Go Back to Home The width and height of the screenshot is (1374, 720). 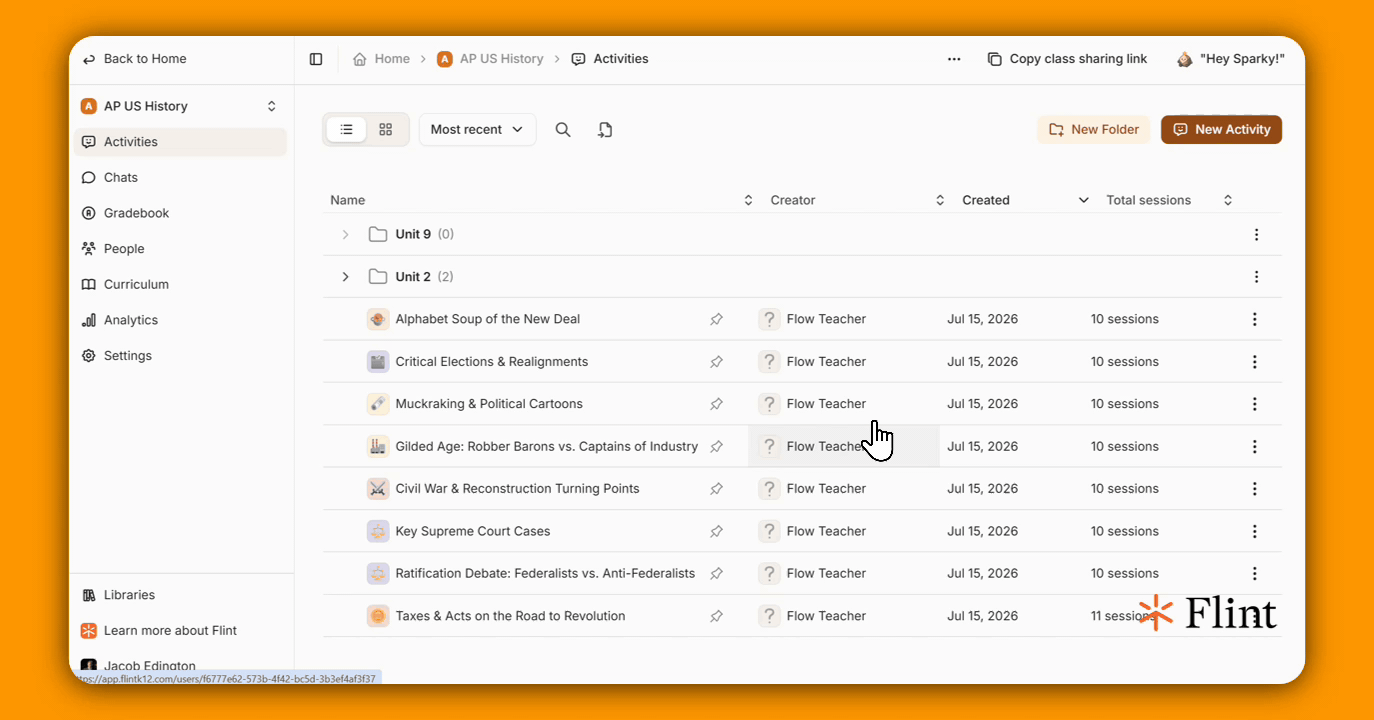point(134,59)
